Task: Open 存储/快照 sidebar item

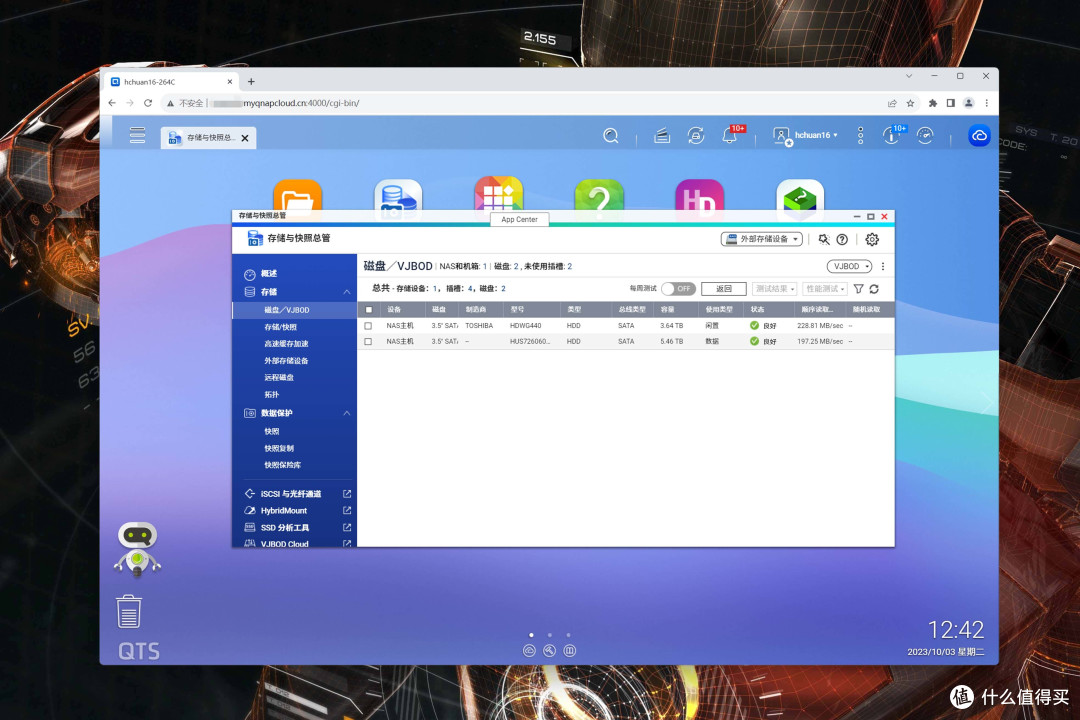Action: click(280, 327)
